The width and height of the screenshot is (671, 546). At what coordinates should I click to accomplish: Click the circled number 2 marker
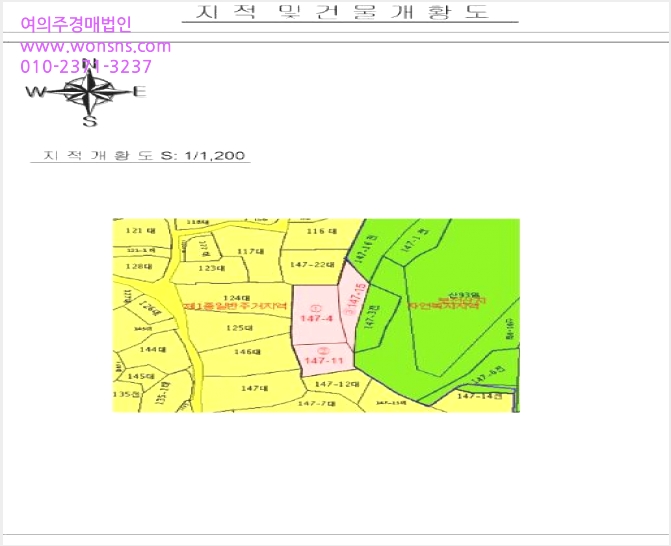point(325,351)
